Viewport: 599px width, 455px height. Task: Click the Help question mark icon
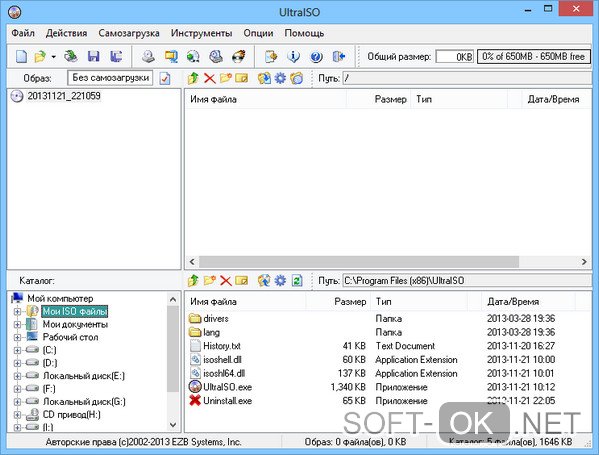316,57
